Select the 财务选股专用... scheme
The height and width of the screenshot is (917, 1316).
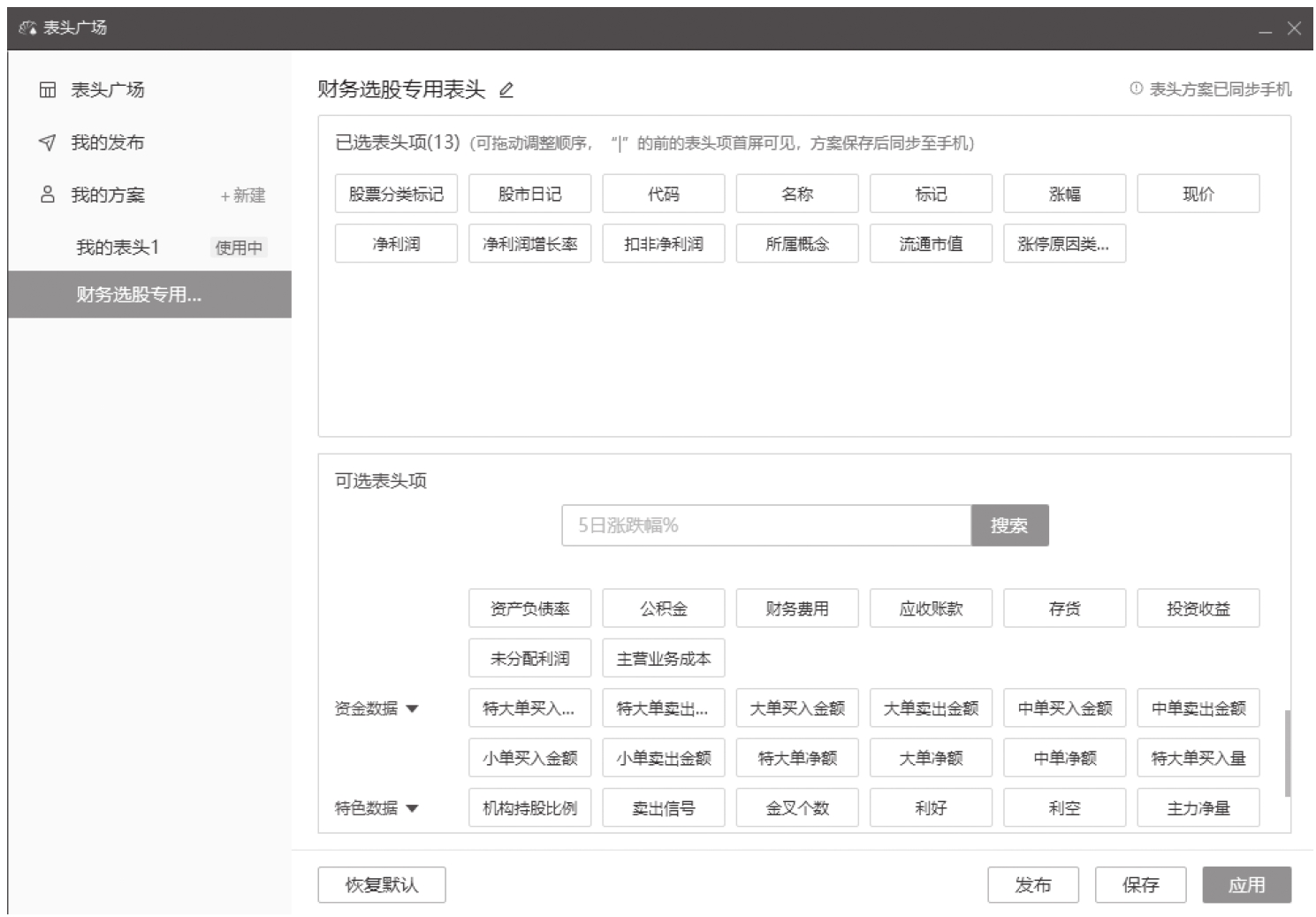click(x=149, y=294)
